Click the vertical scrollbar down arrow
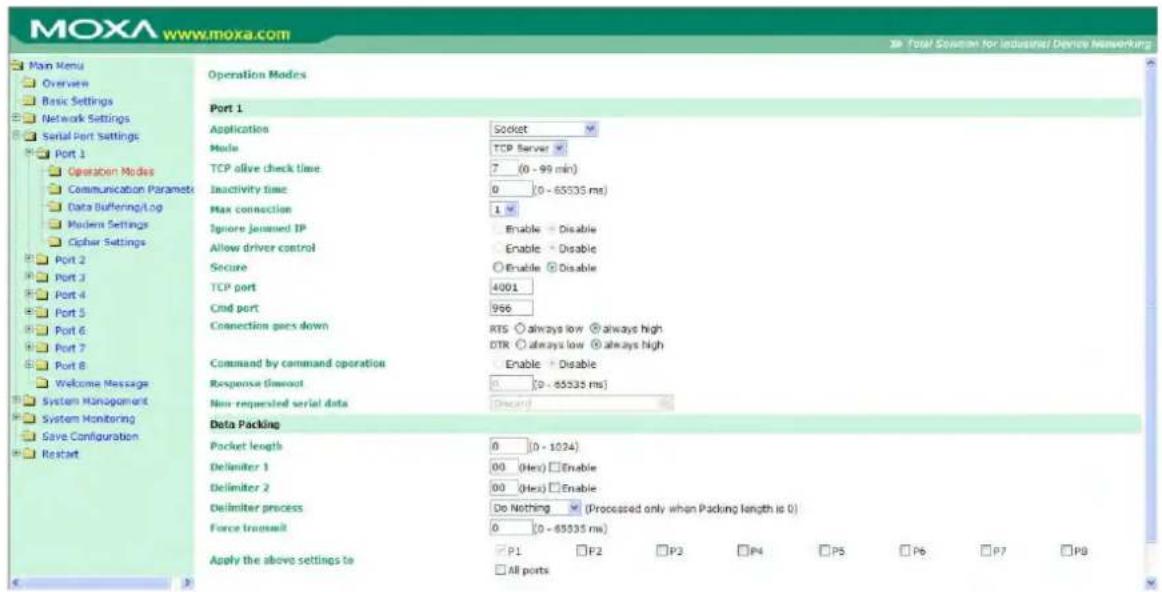The image size is (1162, 592). (x=1150, y=582)
